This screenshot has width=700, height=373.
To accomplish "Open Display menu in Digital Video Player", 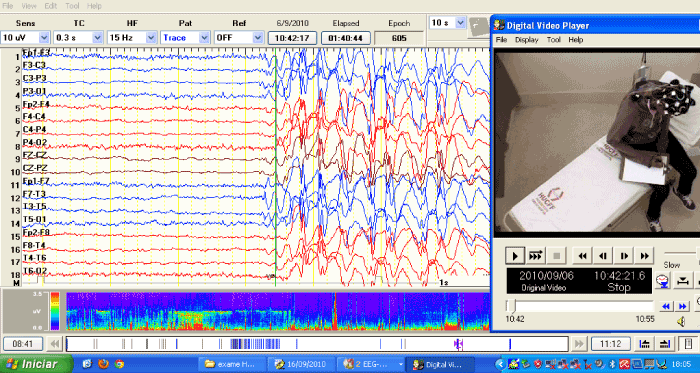I will tap(527, 40).
